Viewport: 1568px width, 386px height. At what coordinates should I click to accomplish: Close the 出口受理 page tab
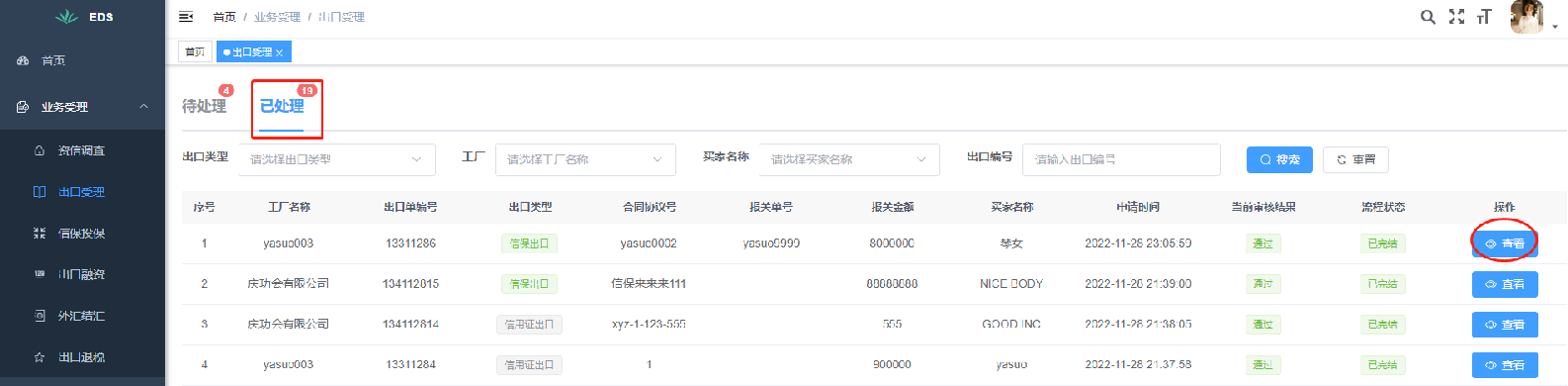tap(280, 52)
